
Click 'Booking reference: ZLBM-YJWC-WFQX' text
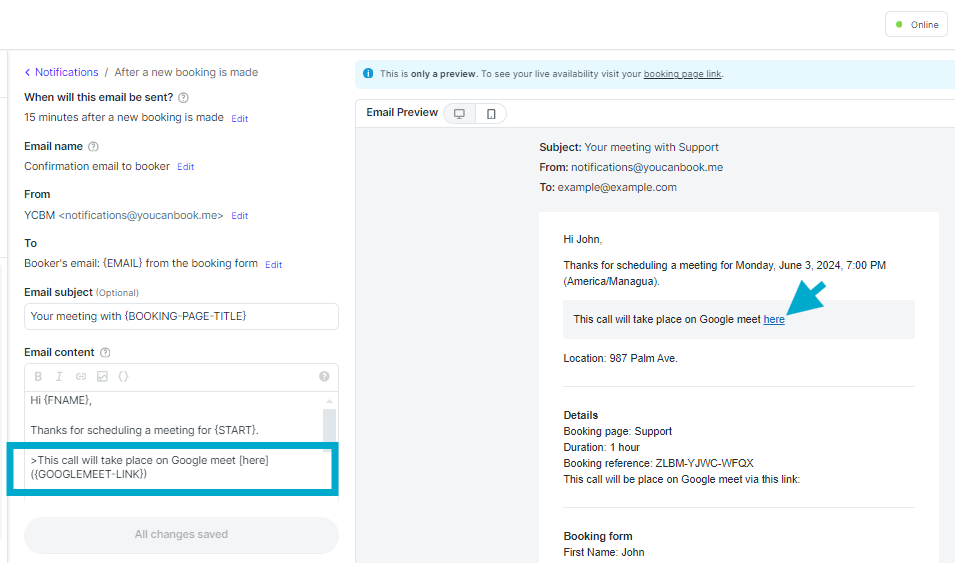pos(658,463)
